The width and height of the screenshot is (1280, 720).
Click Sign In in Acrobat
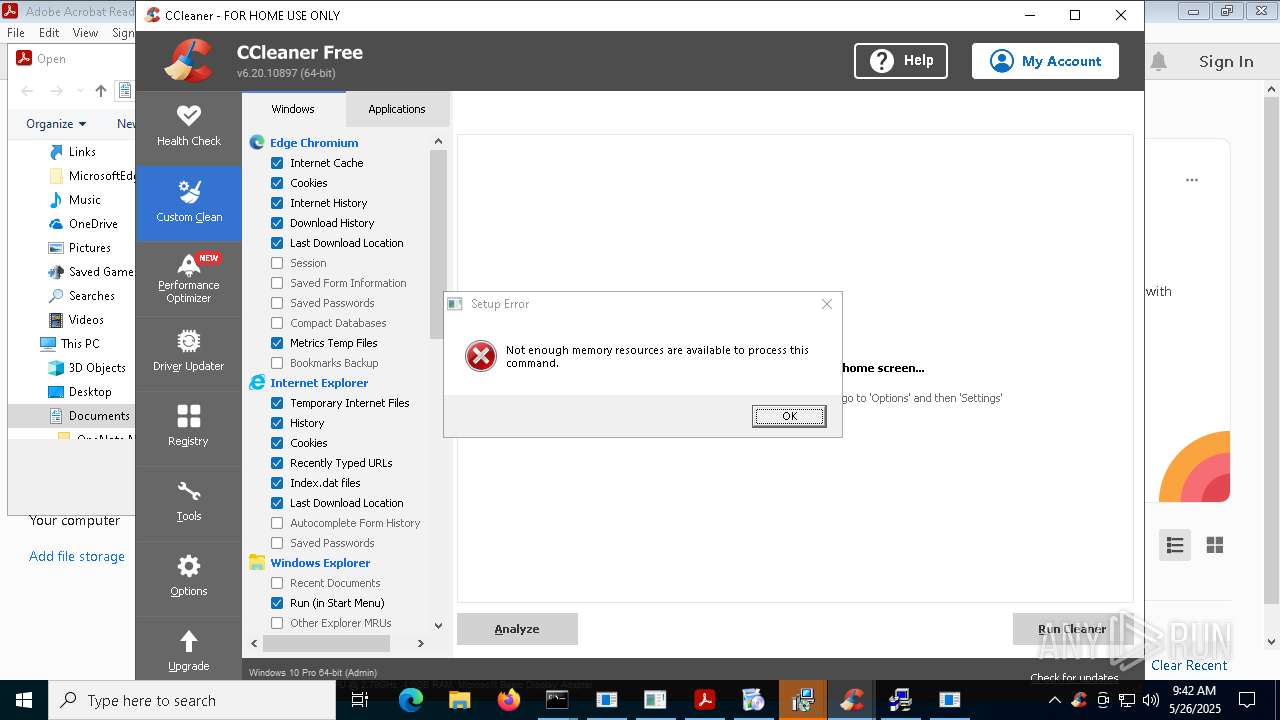click(1226, 62)
